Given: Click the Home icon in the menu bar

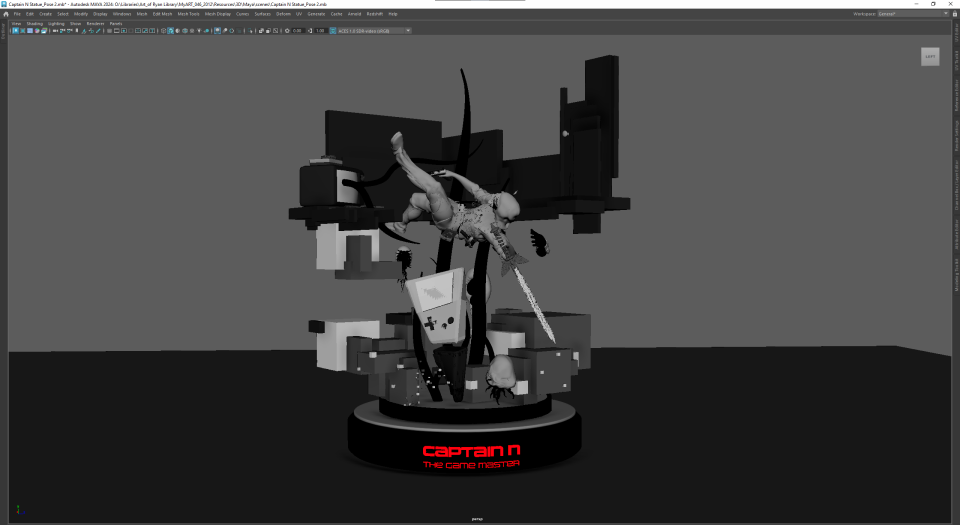Looking at the screenshot, I should 6,13.
